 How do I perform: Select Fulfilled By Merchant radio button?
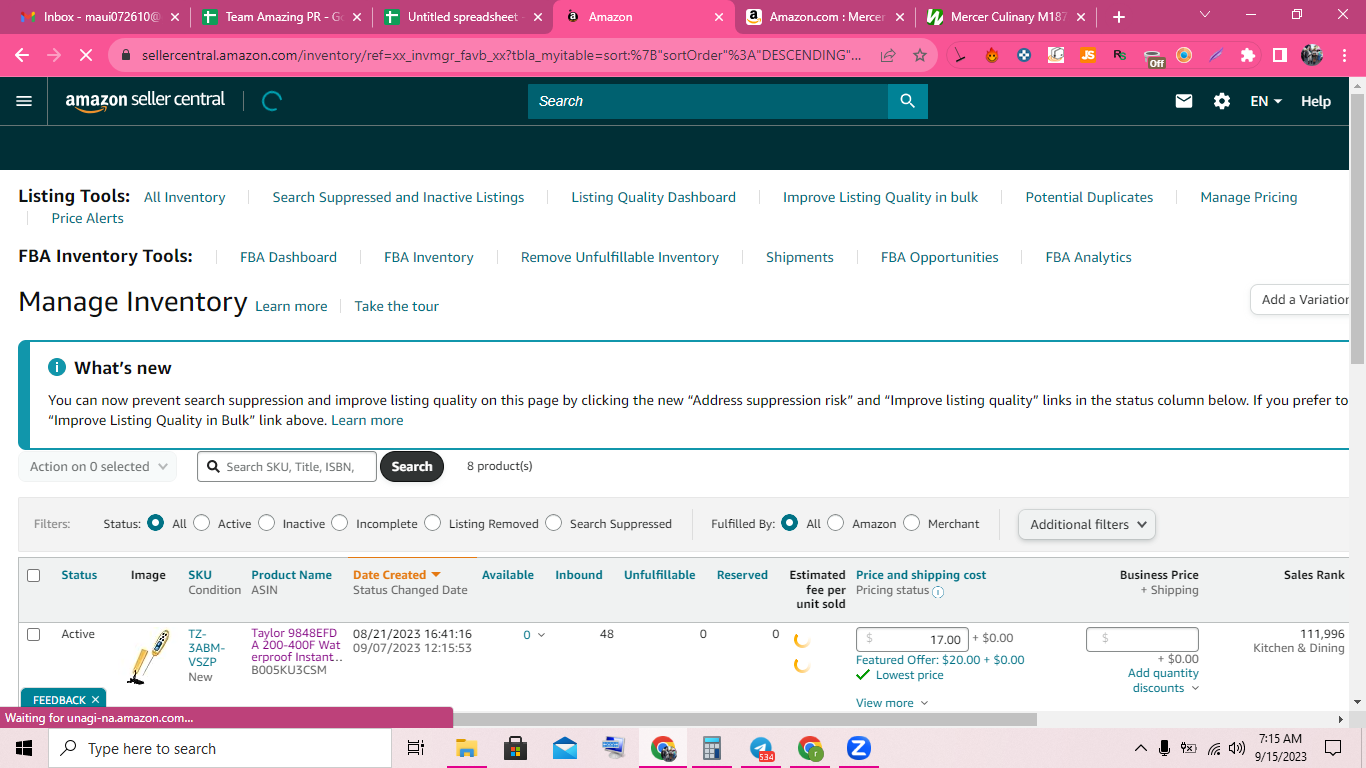point(912,523)
